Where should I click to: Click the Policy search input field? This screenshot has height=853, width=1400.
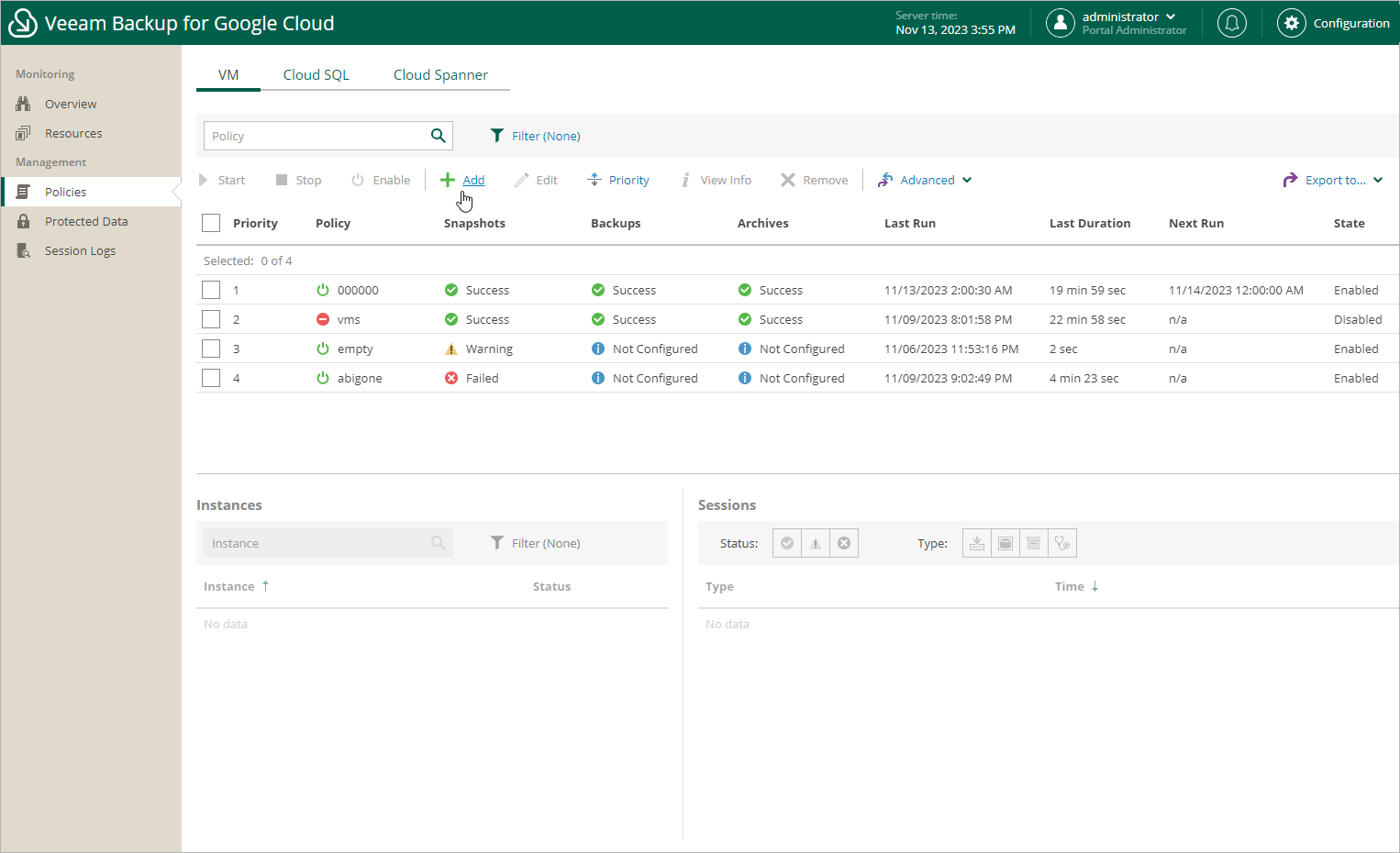(x=315, y=136)
